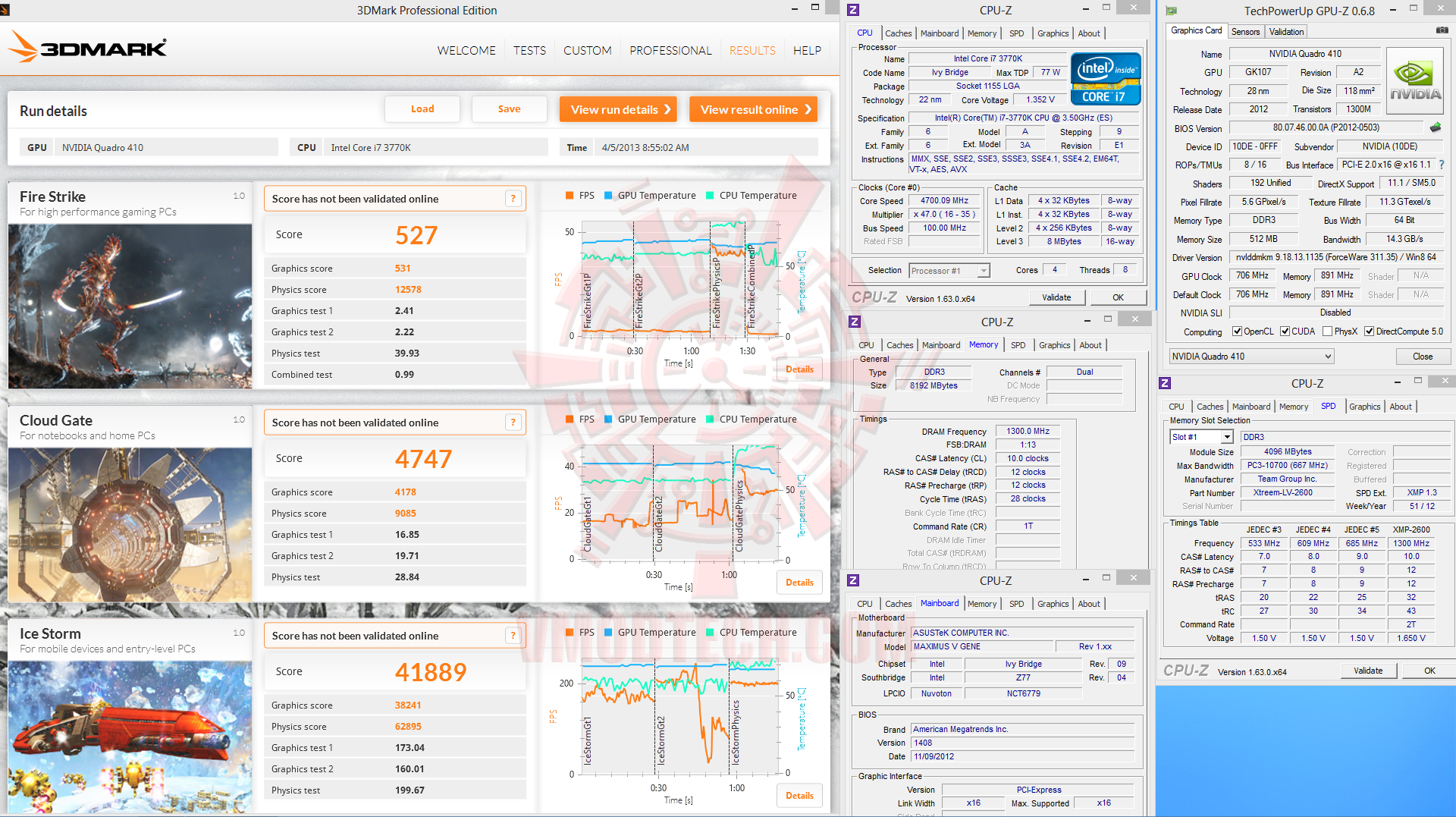Image resolution: width=1456 pixels, height=817 pixels.
Task: Open the HELP tab in 3DMark
Action: 807,51
